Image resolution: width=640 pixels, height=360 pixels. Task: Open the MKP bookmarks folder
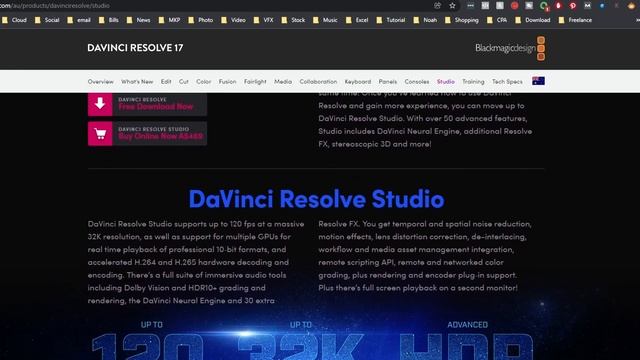click(x=169, y=20)
